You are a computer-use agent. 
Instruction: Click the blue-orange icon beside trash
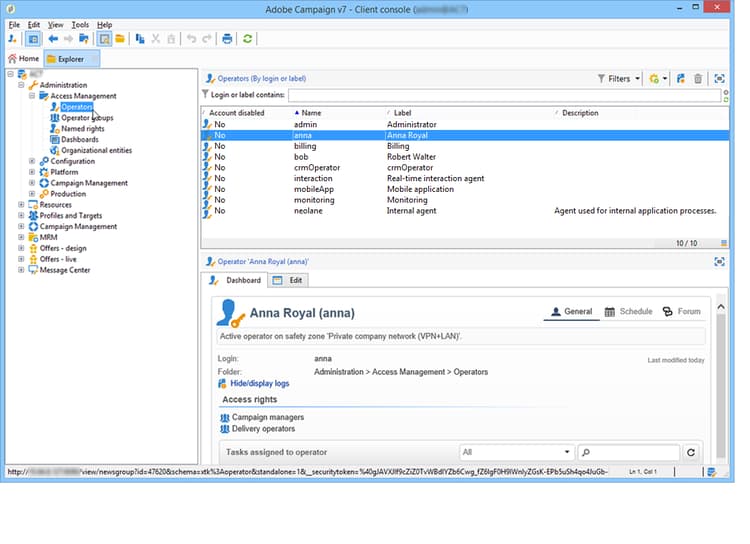tap(681, 78)
